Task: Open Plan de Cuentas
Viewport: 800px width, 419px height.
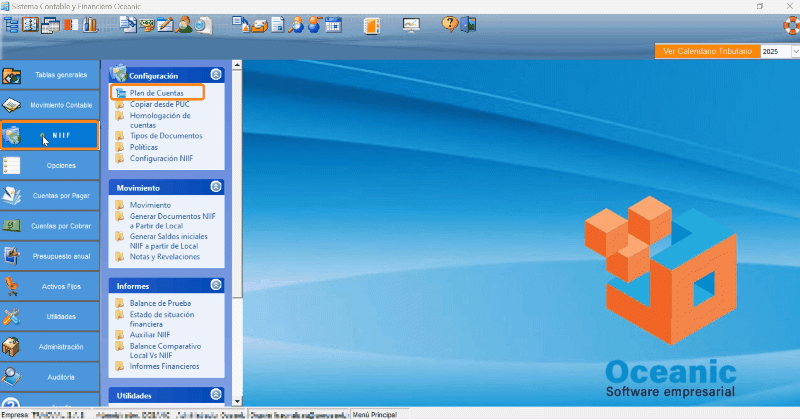Action: 157,93
